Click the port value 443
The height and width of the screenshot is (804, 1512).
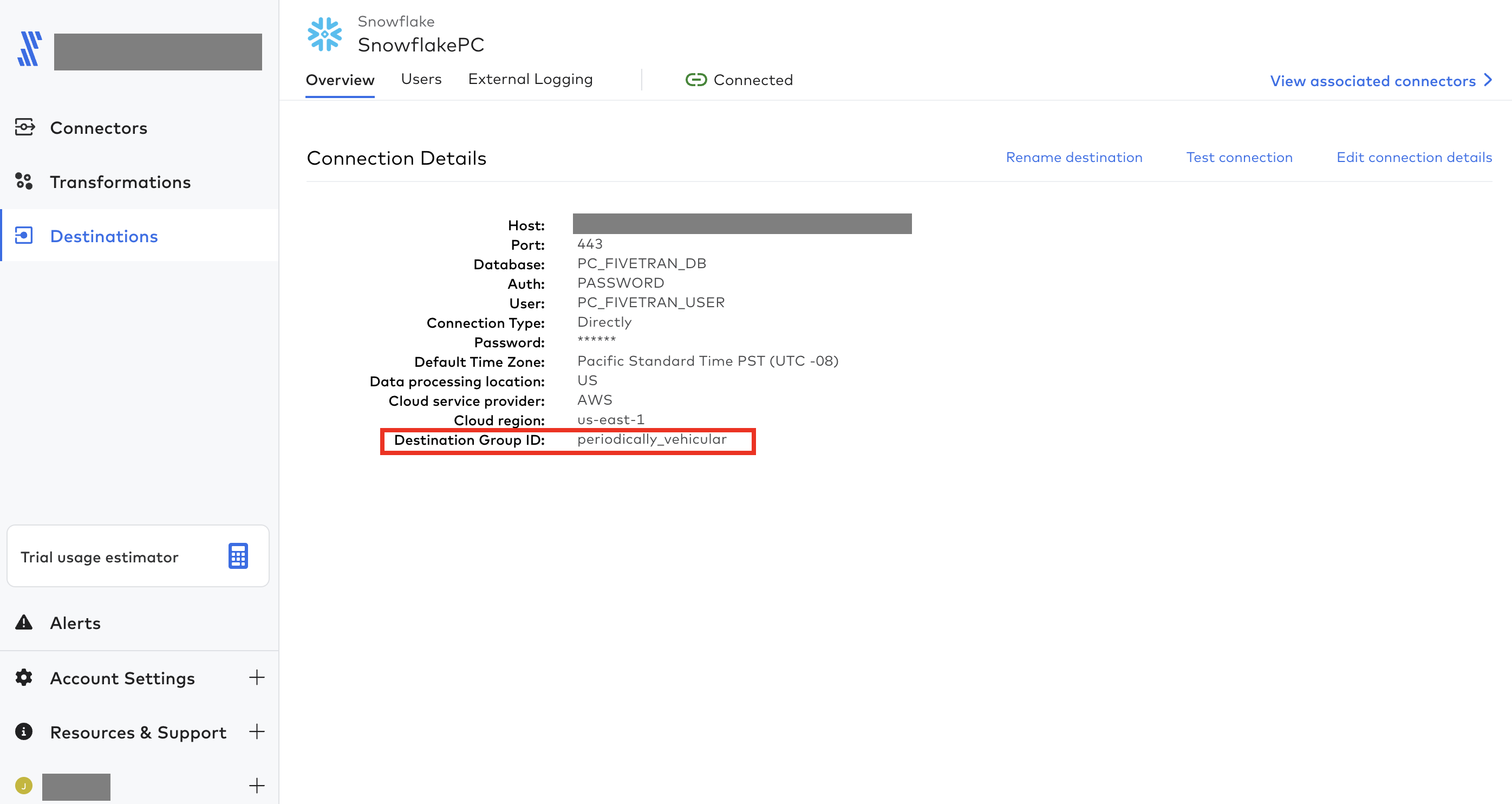click(590, 244)
